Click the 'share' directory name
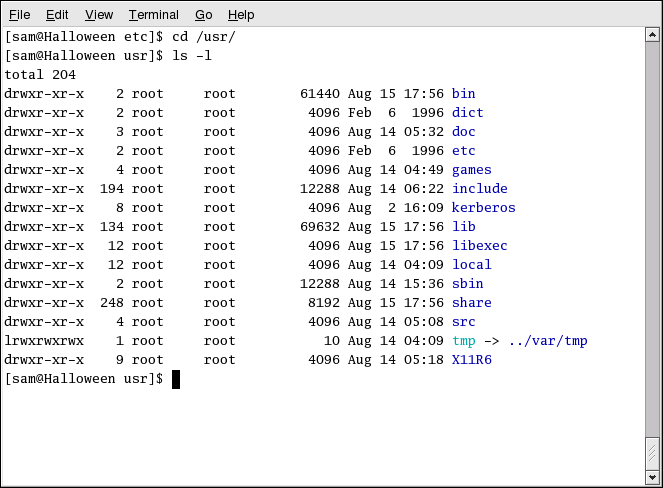Viewport: 663px width, 488px height. coord(472,303)
